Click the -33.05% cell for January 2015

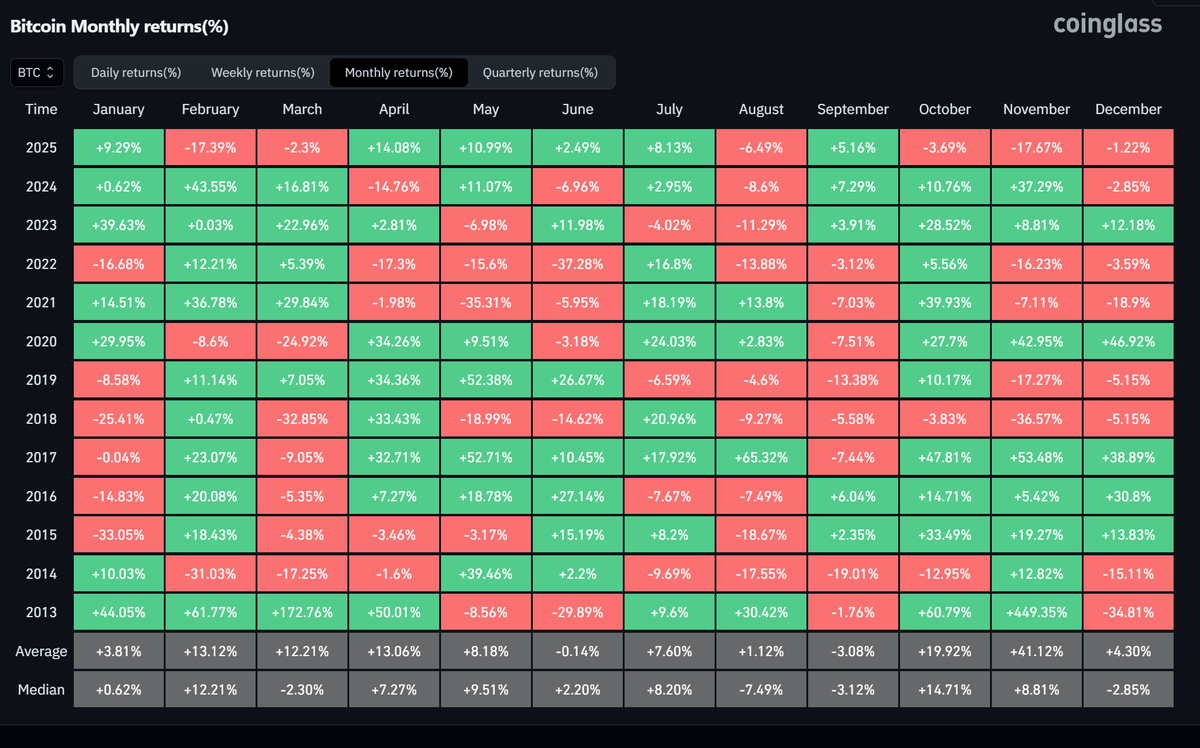(118, 535)
